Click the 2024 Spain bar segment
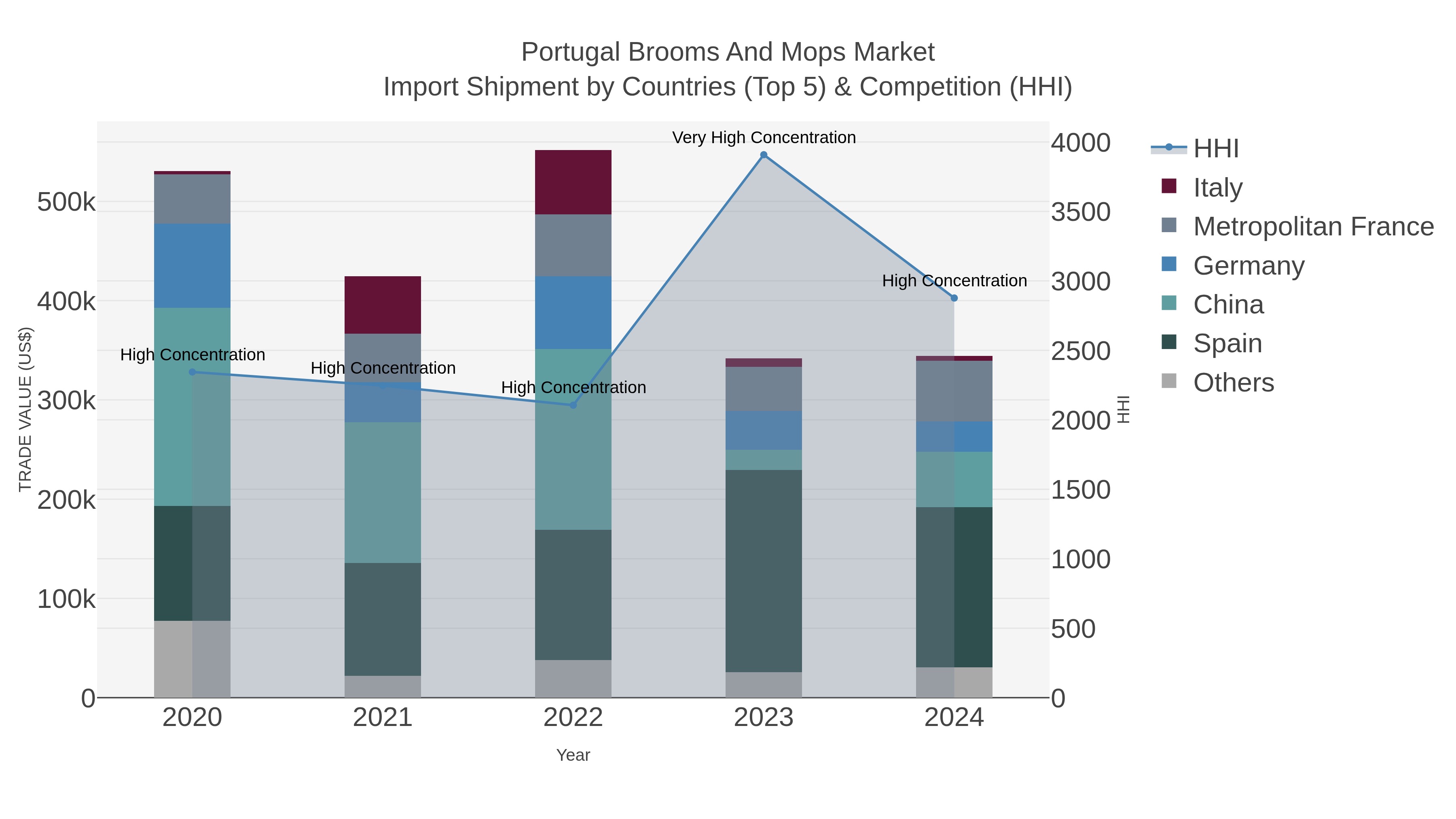 click(x=954, y=587)
